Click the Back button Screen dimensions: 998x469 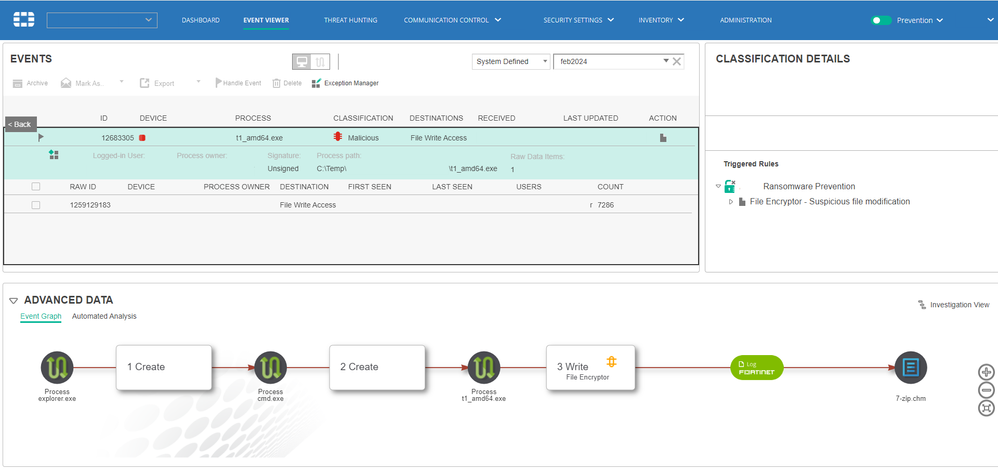20,124
